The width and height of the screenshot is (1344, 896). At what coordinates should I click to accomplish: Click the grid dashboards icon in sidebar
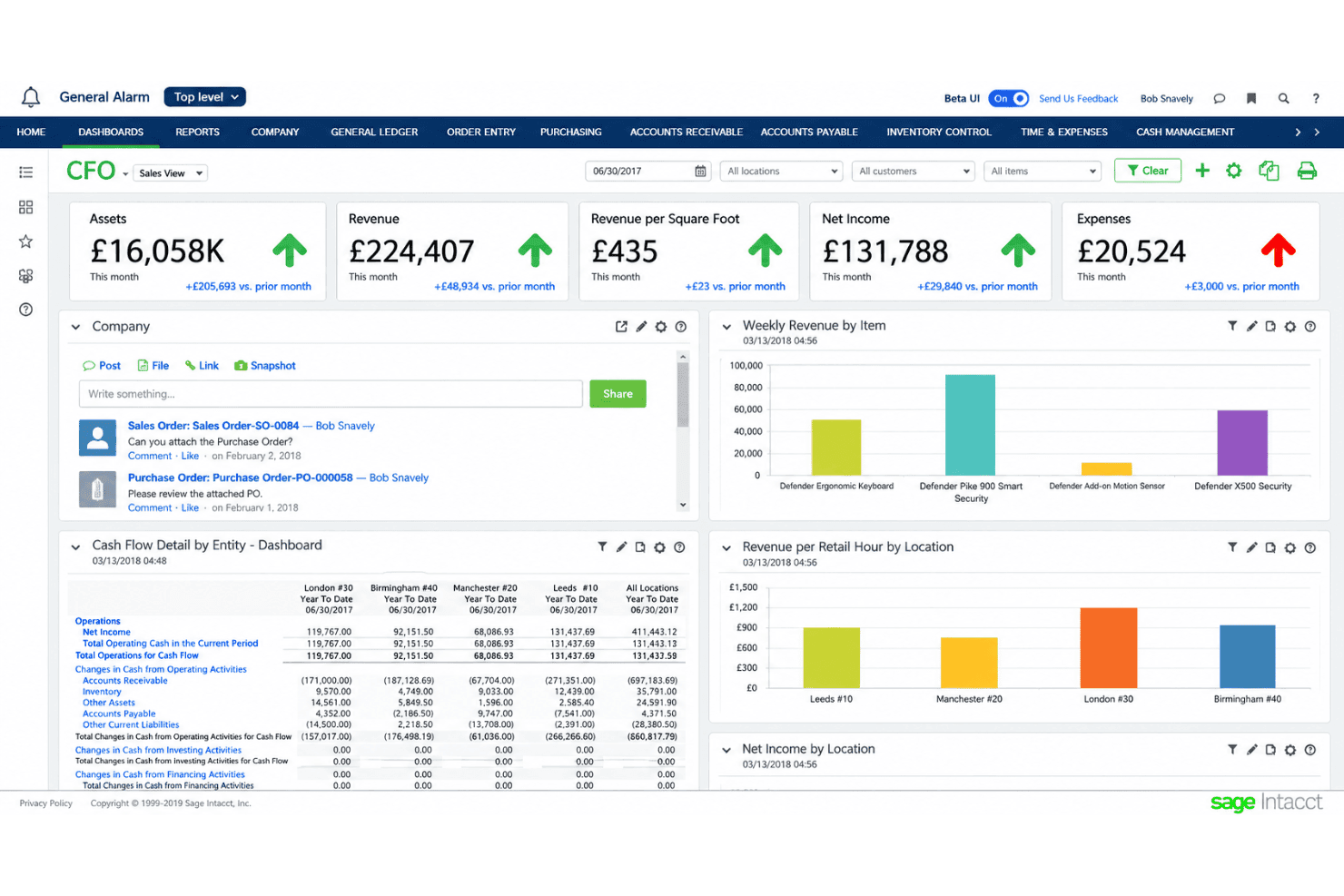25,207
